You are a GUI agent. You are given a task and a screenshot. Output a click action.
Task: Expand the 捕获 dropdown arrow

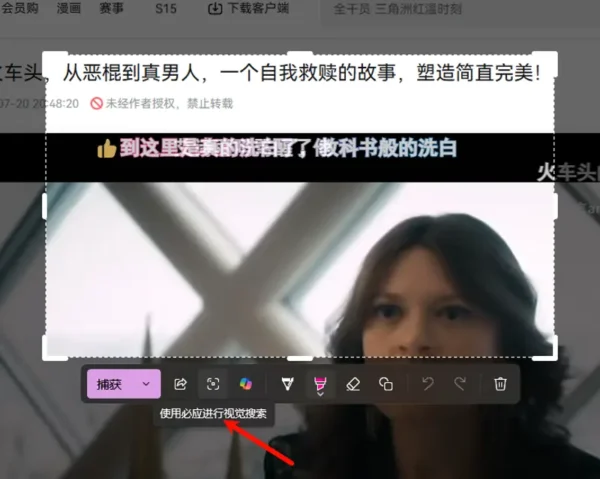(x=146, y=384)
